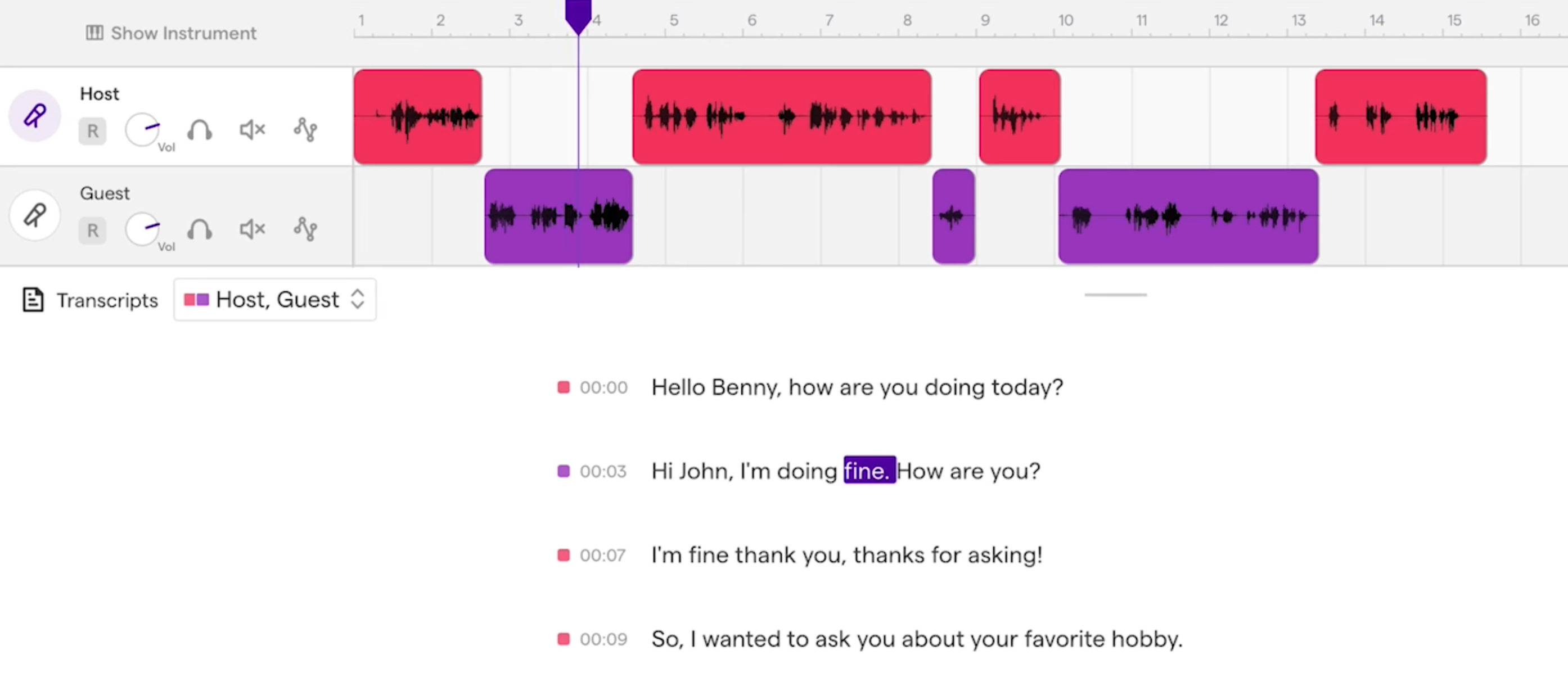Click the Host track microphone icon
The width and height of the screenshot is (1568, 677).
click(35, 115)
